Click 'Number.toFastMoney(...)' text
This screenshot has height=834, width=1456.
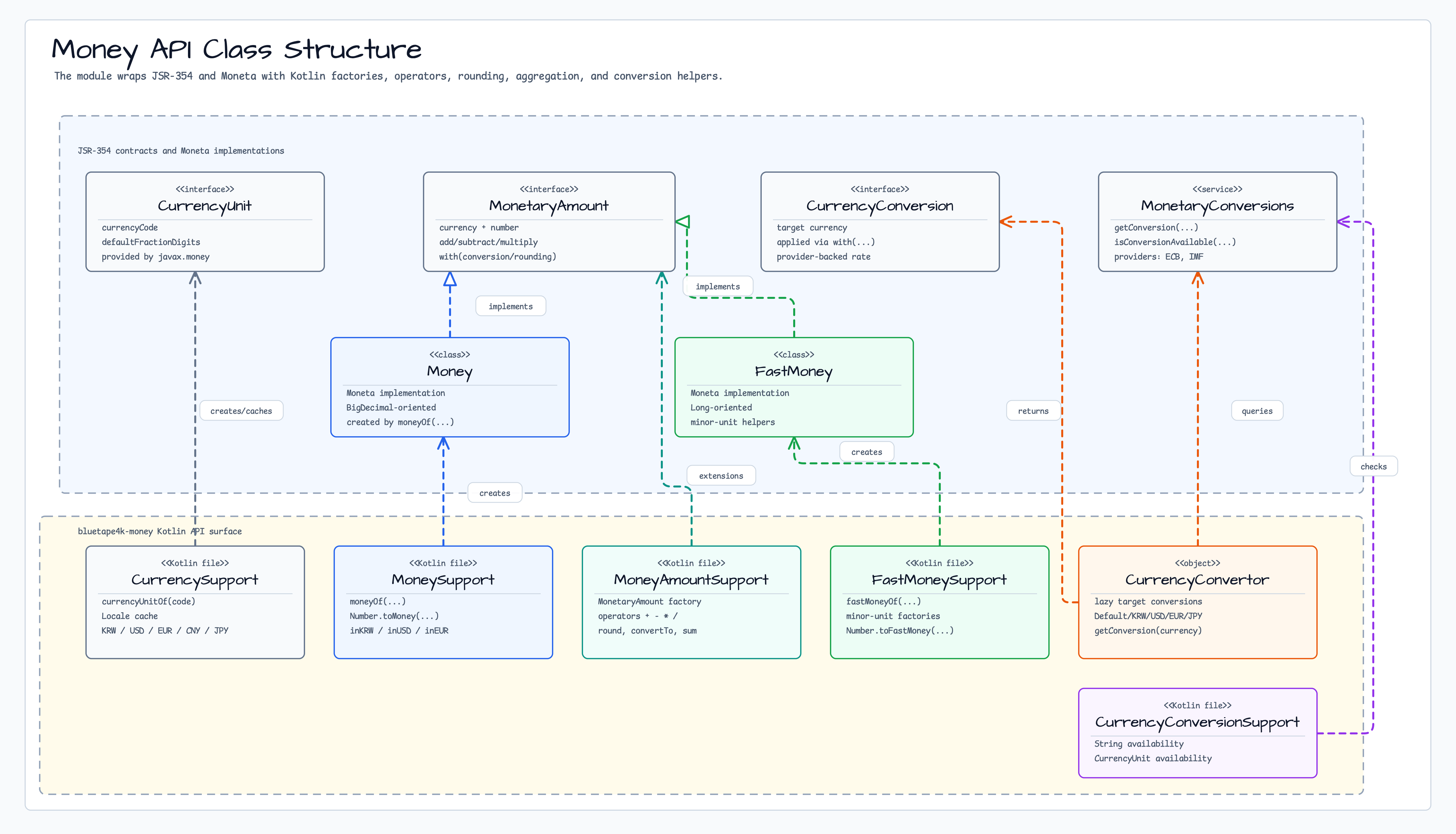pos(899,631)
